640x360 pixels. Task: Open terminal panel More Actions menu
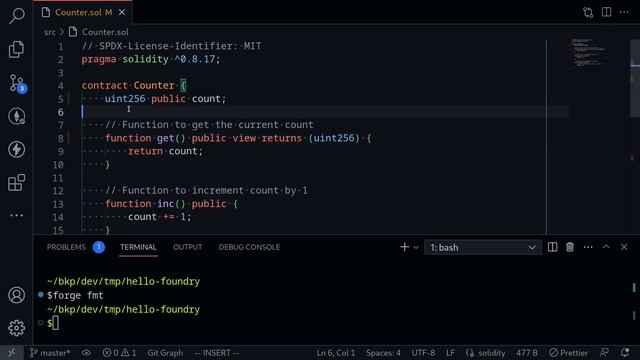point(588,247)
